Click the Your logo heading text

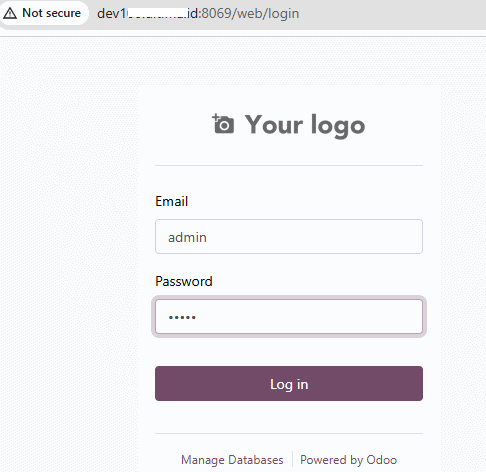[305, 125]
